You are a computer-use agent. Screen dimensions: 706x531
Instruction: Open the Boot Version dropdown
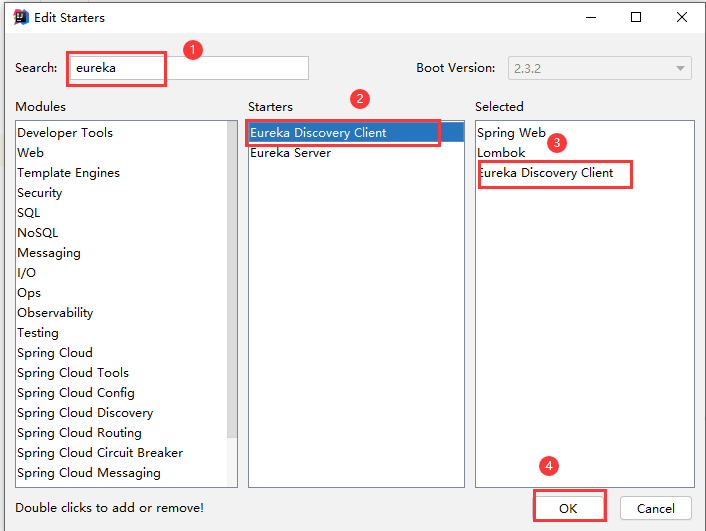(599, 68)
